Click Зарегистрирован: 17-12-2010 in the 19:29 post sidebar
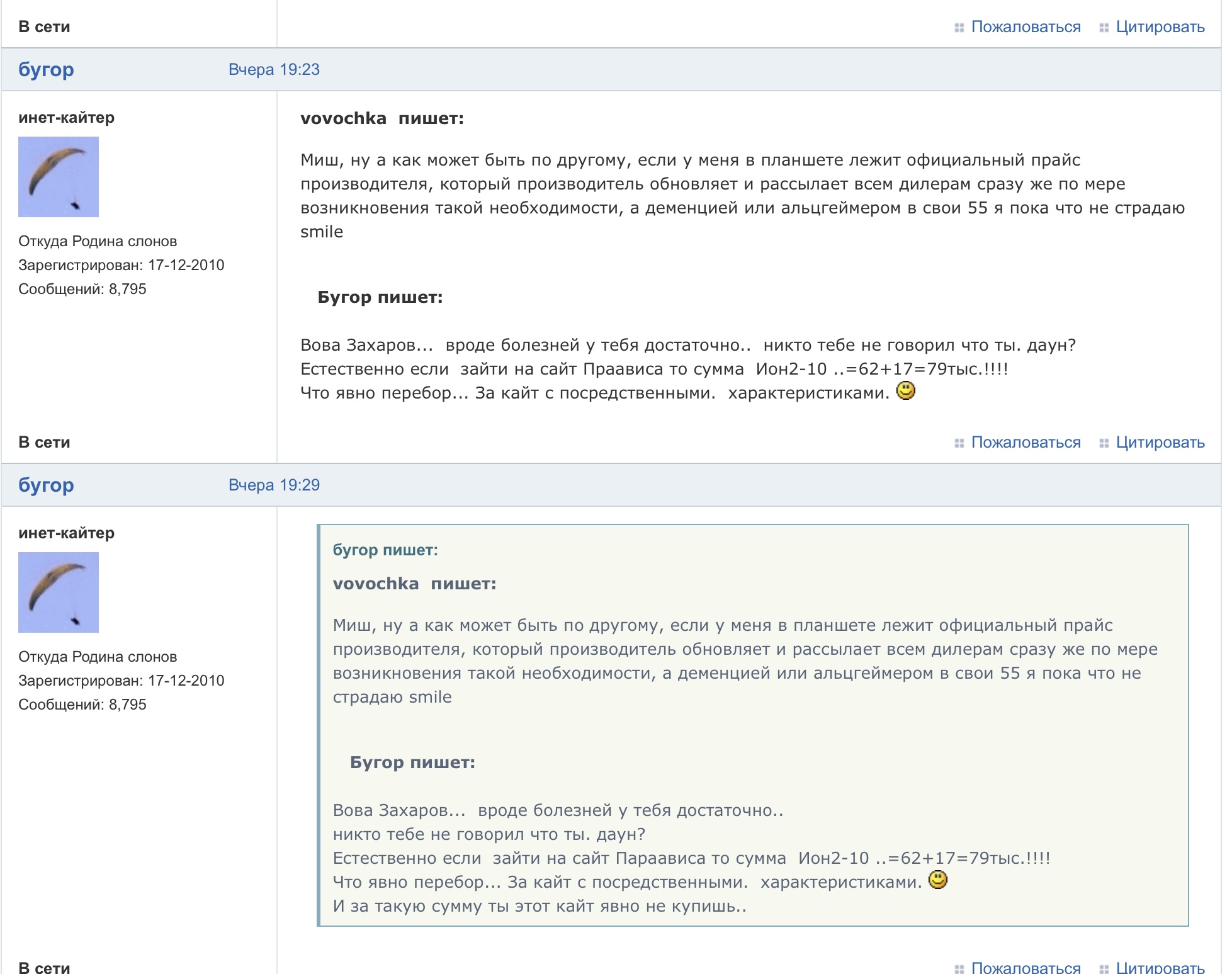This screenshot has height=974, width=1232. pos(122,681)
